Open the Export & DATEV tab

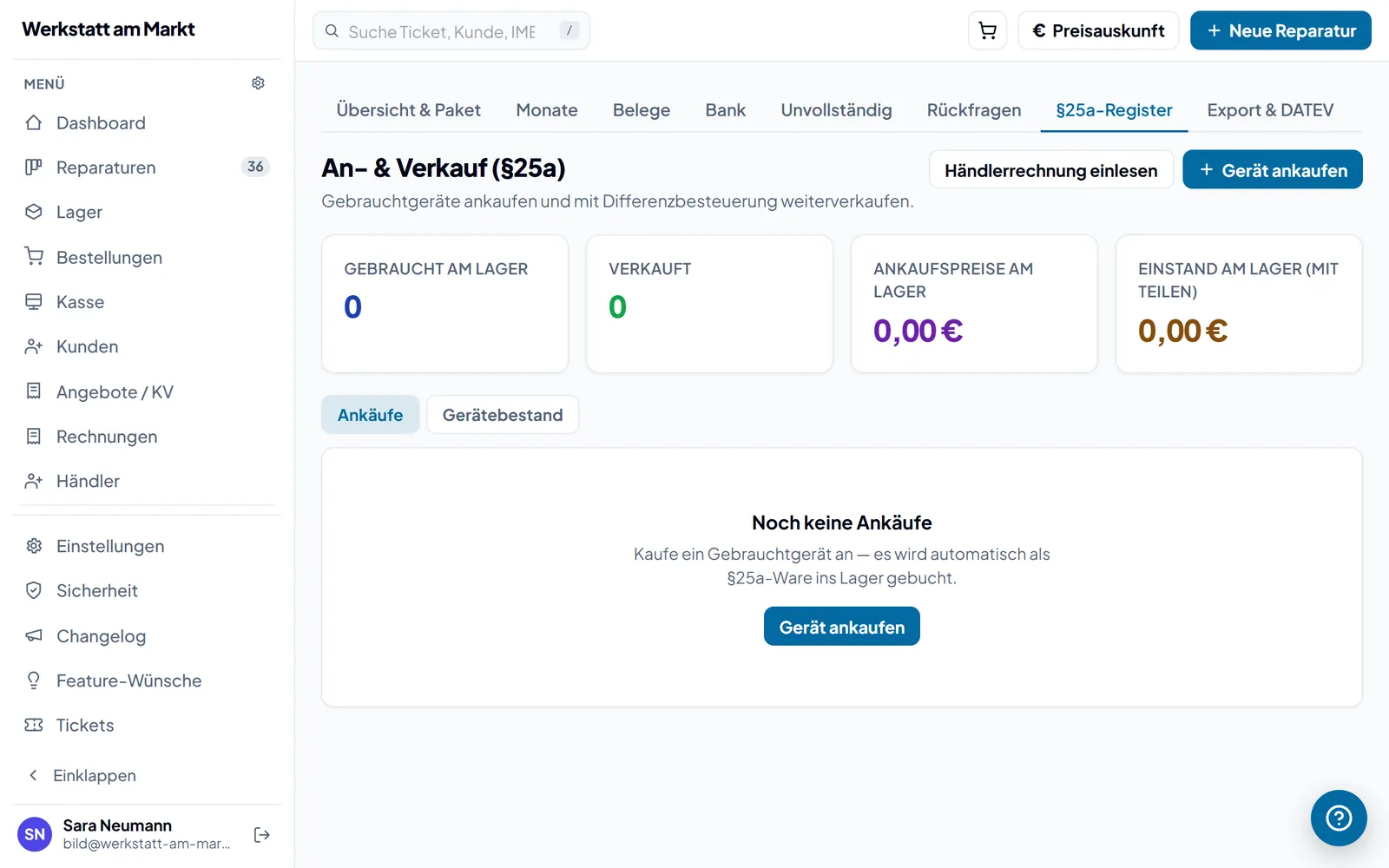pos(1270,110)
